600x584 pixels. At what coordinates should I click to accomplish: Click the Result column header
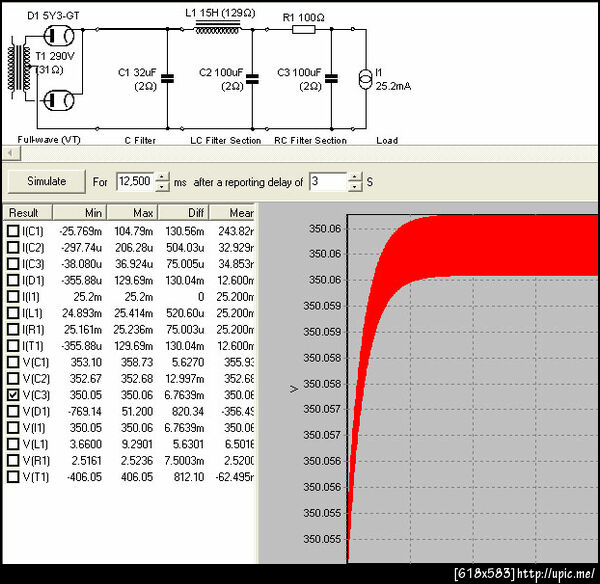coord(28,212)
